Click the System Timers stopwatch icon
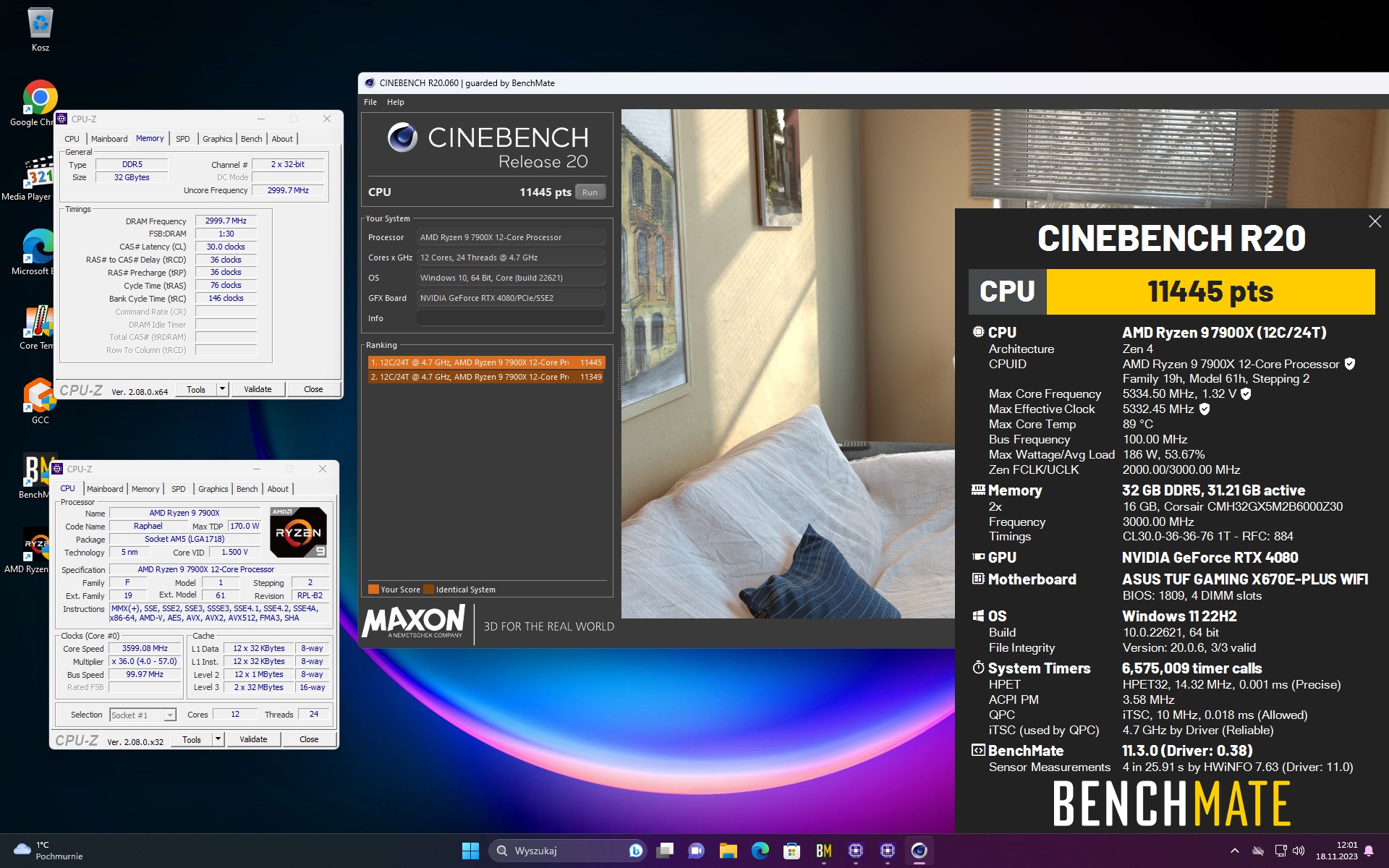 pyautogui.click(x=978, y=668)
